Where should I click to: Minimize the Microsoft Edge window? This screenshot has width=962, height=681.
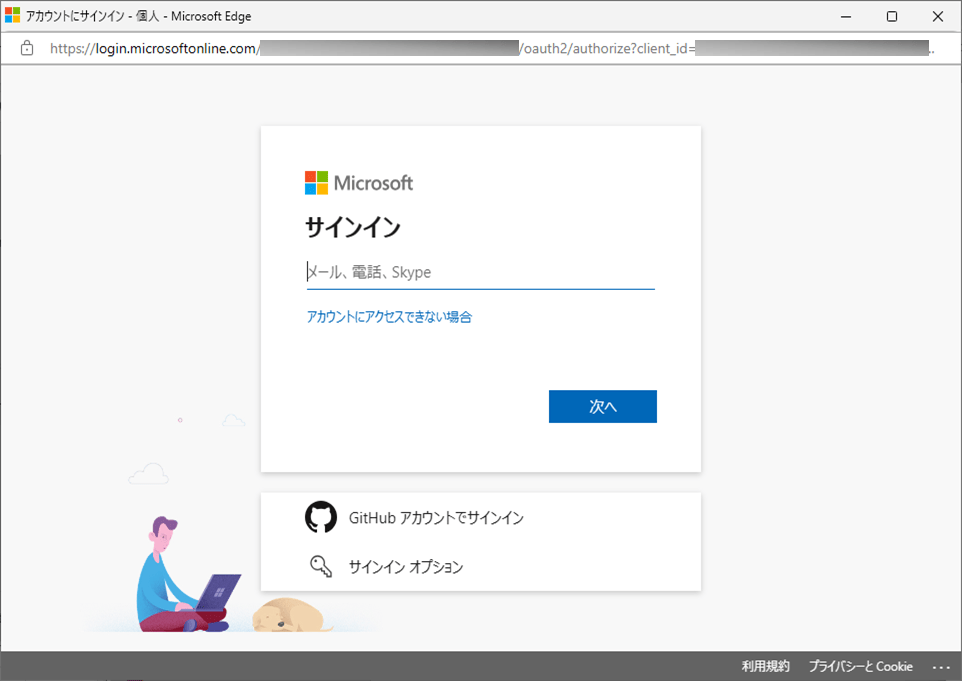846,17
